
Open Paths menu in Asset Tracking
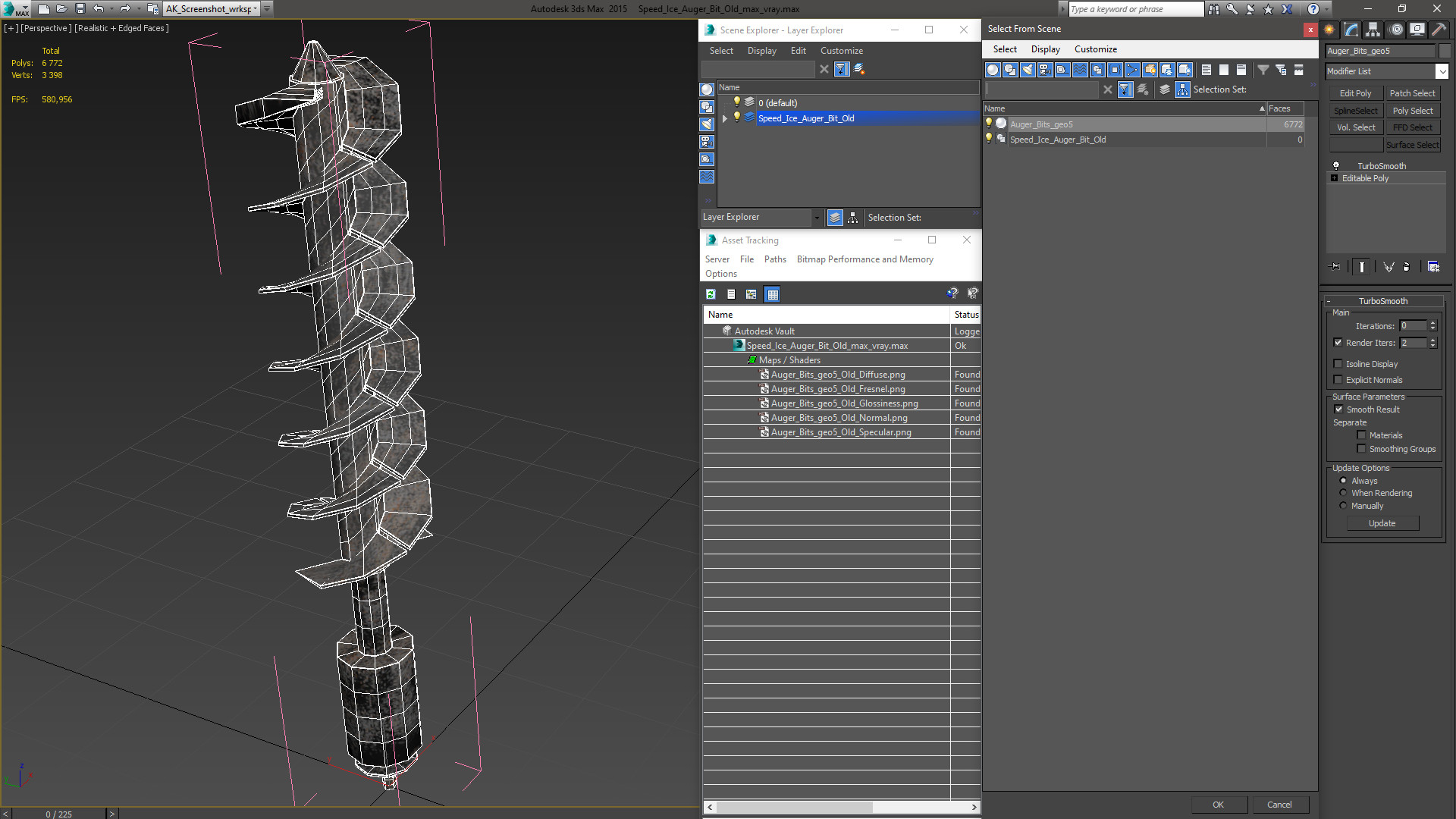(775, 259)
